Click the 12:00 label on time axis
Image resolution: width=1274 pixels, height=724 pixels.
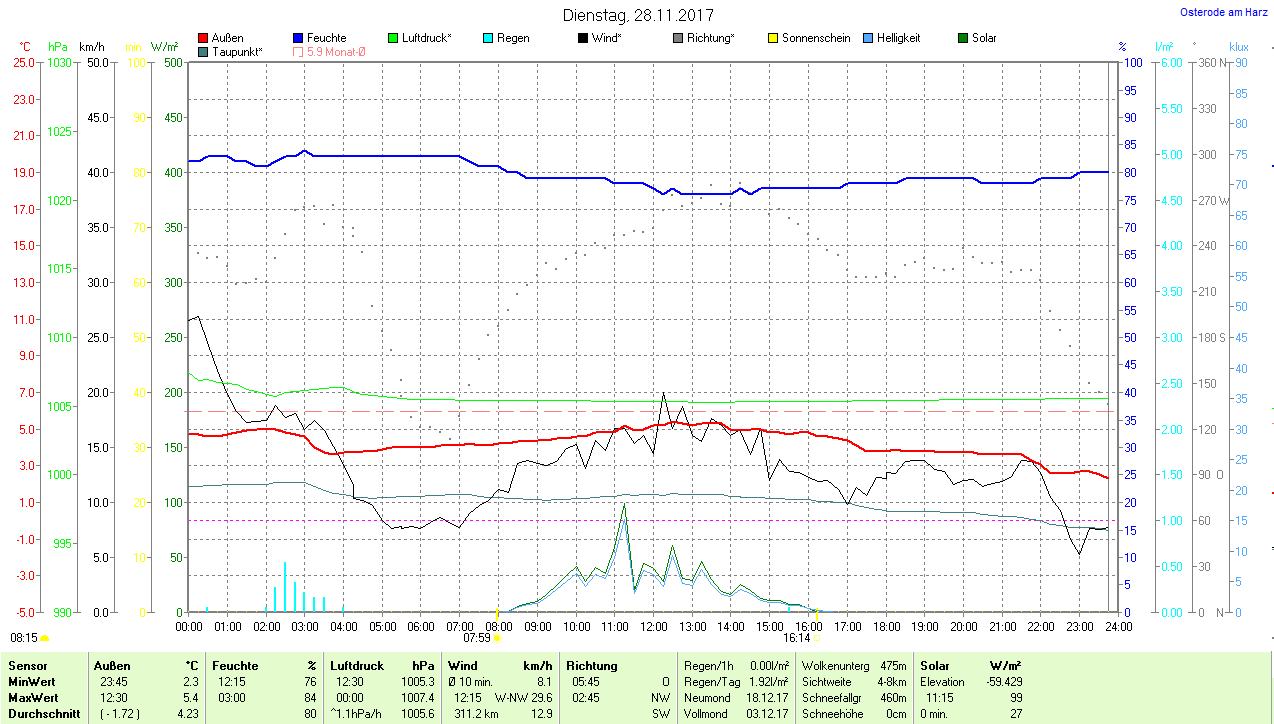coord(653,626)
